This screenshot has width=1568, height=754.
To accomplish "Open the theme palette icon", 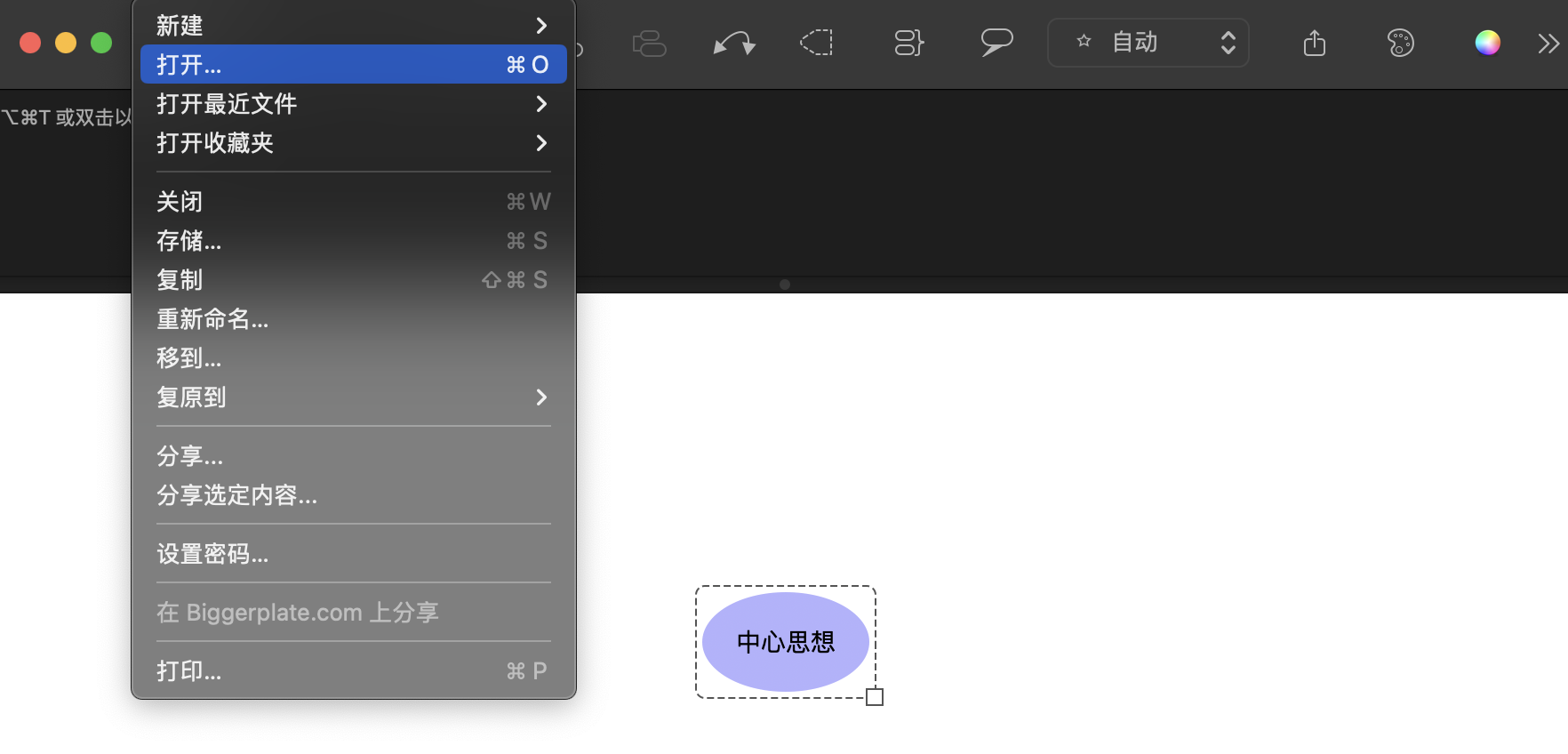I will click(x=1401, y=43).
